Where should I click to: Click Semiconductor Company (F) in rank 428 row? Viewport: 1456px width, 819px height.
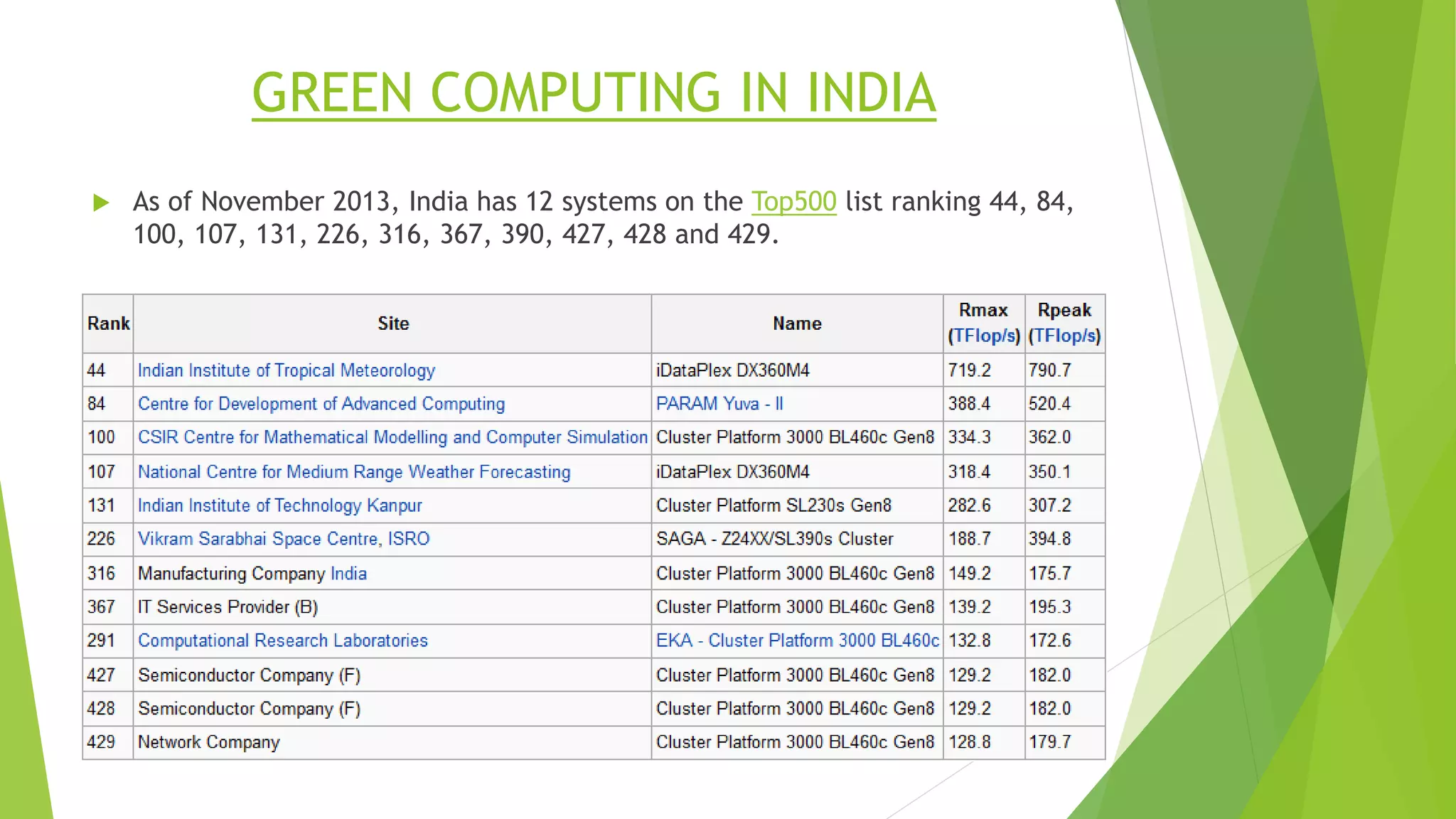[x=250, y=709]
